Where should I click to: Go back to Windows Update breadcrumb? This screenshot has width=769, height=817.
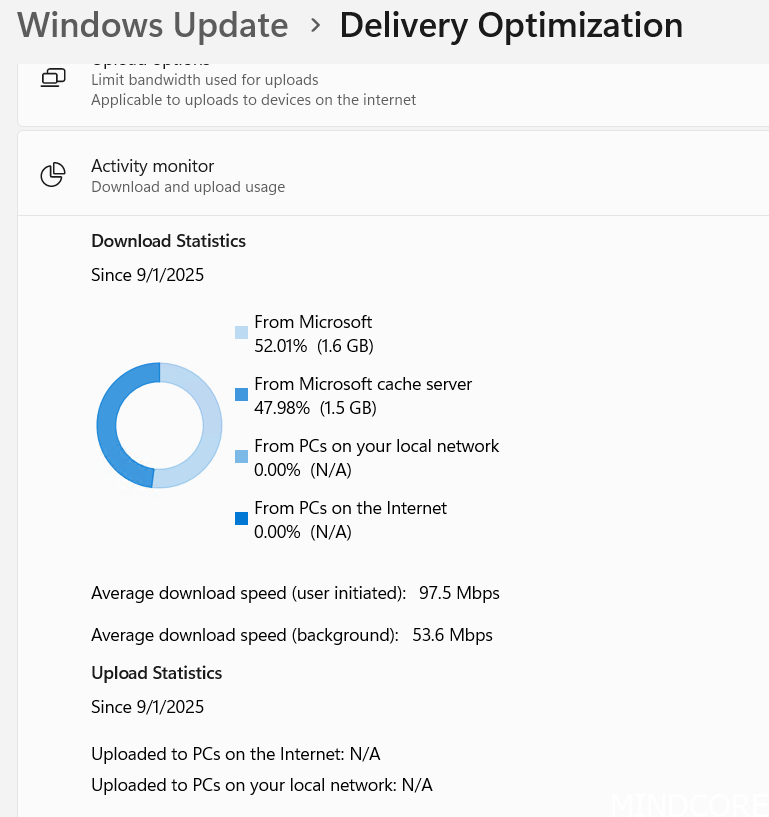click(x=152, y=25)
